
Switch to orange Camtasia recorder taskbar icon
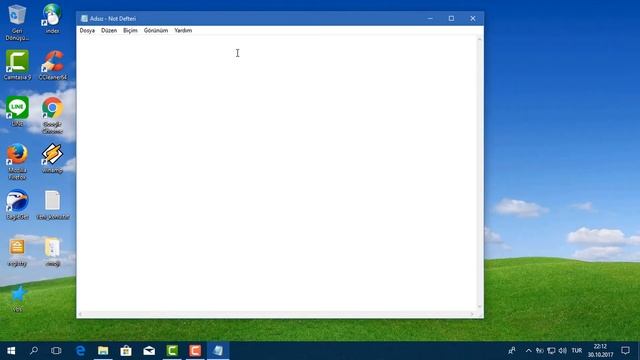tap(195, 351)
